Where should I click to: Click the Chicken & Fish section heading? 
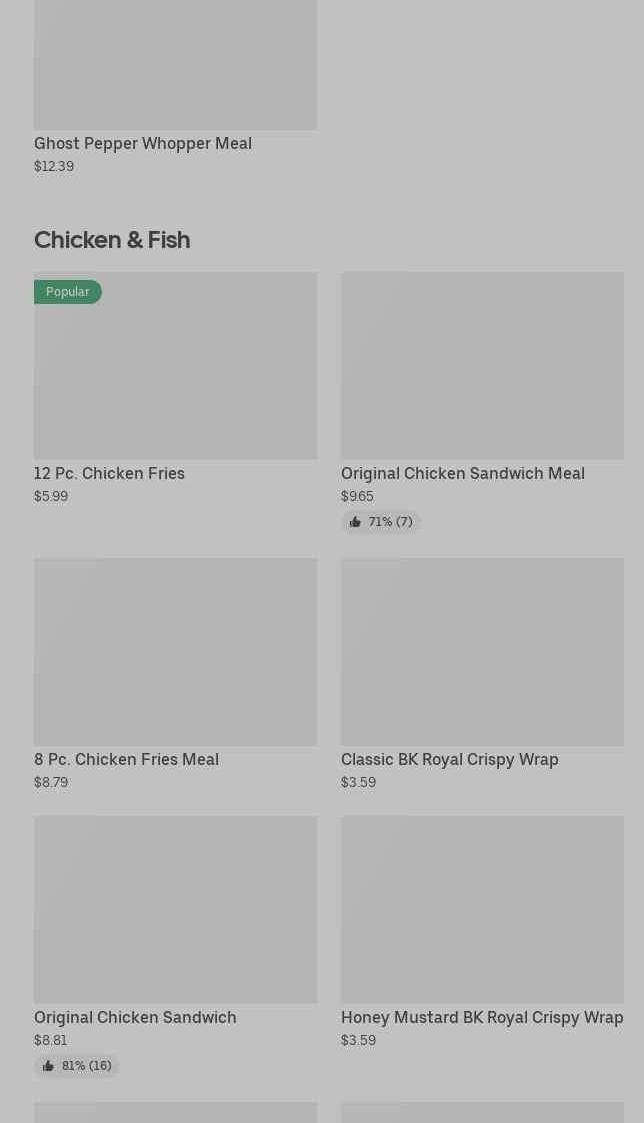(112, 240)
